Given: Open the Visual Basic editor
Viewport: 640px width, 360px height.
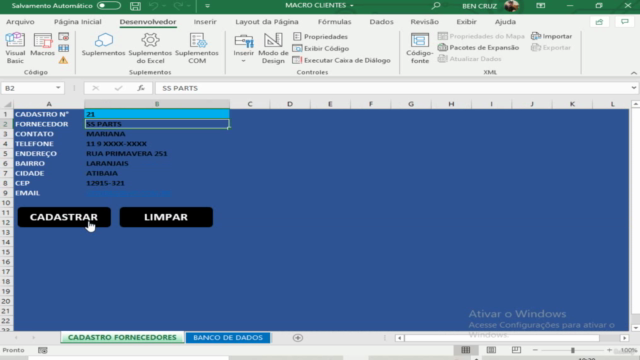Looking at the screenshot, I should (x=15, y=47).
